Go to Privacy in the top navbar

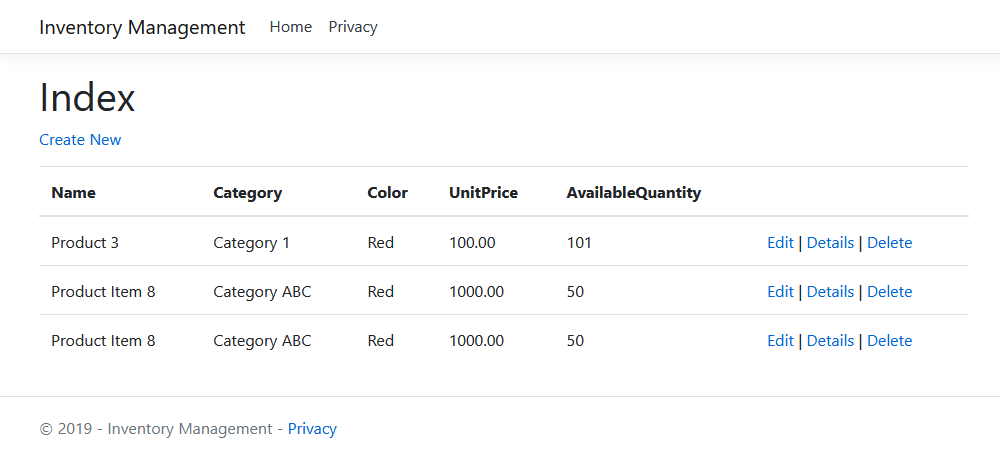[353, 27]
